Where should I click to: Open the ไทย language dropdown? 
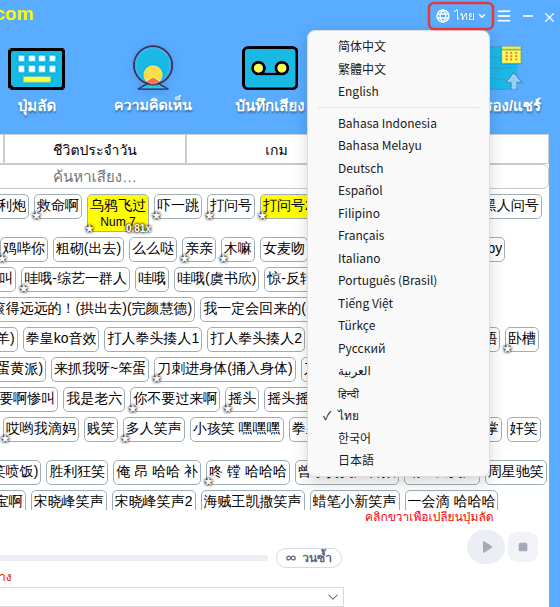pos(461,16)
